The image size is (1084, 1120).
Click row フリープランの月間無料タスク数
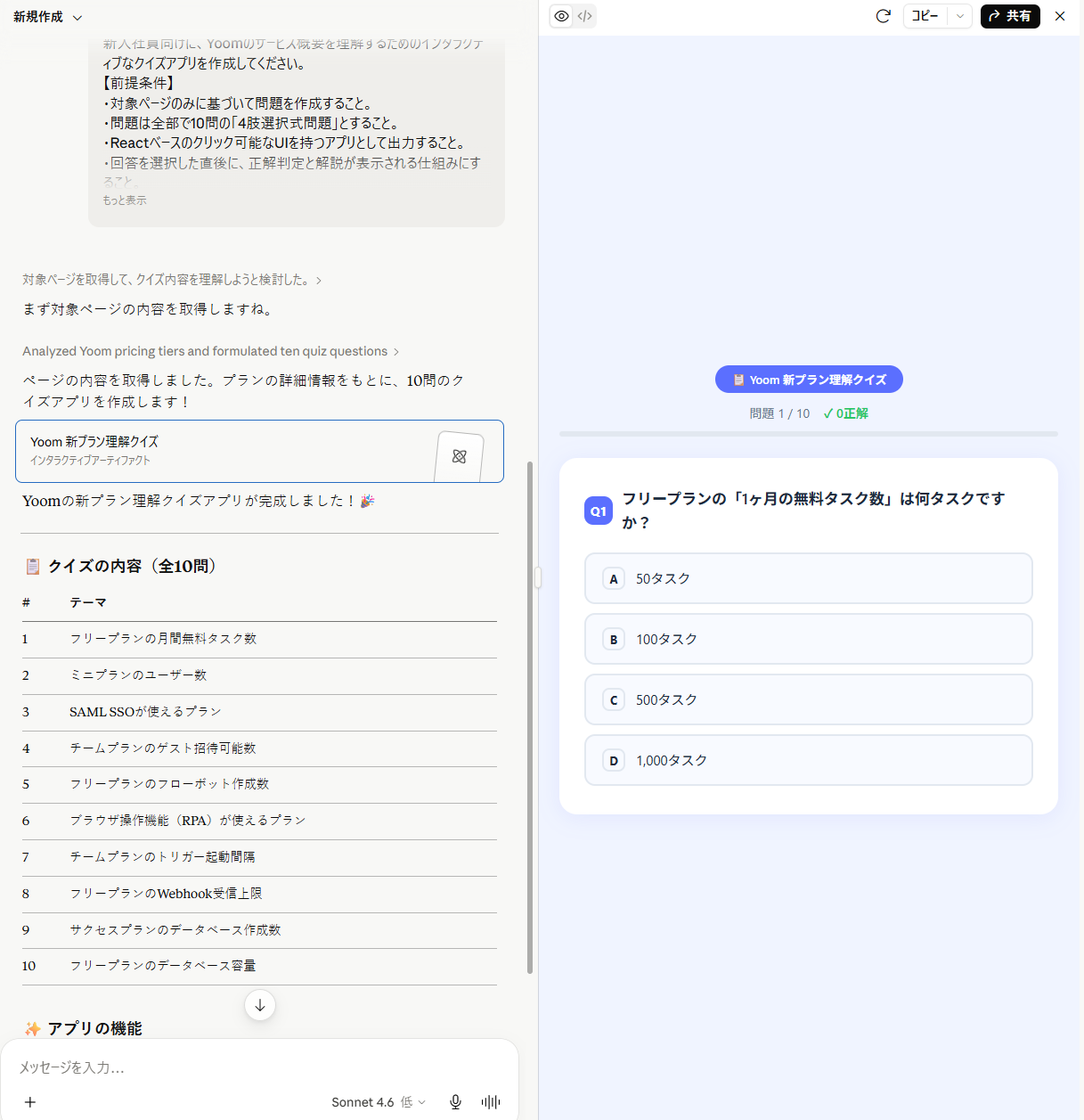click(259, 639)
